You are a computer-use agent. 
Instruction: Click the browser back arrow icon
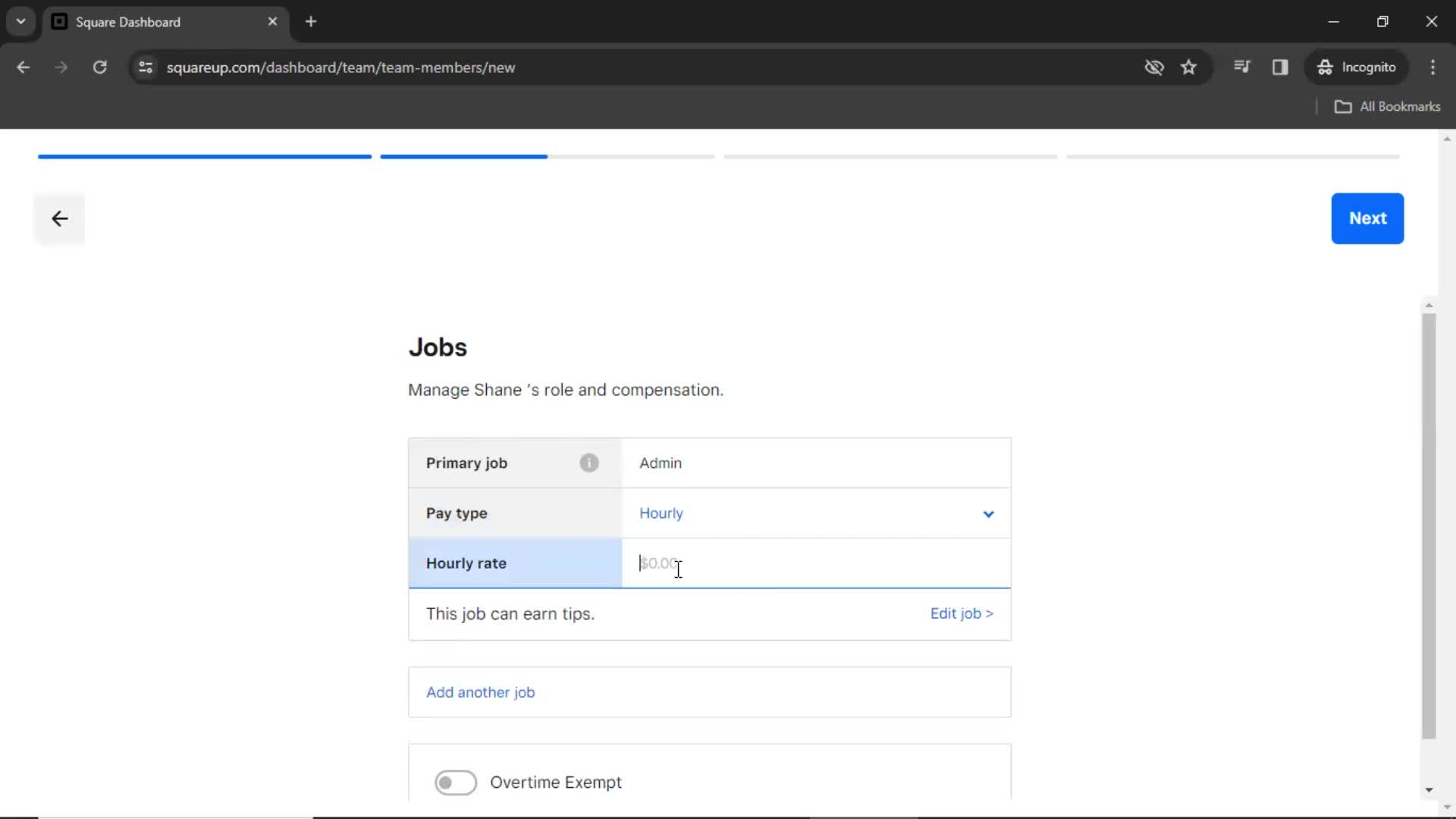[x=24, y=67]
